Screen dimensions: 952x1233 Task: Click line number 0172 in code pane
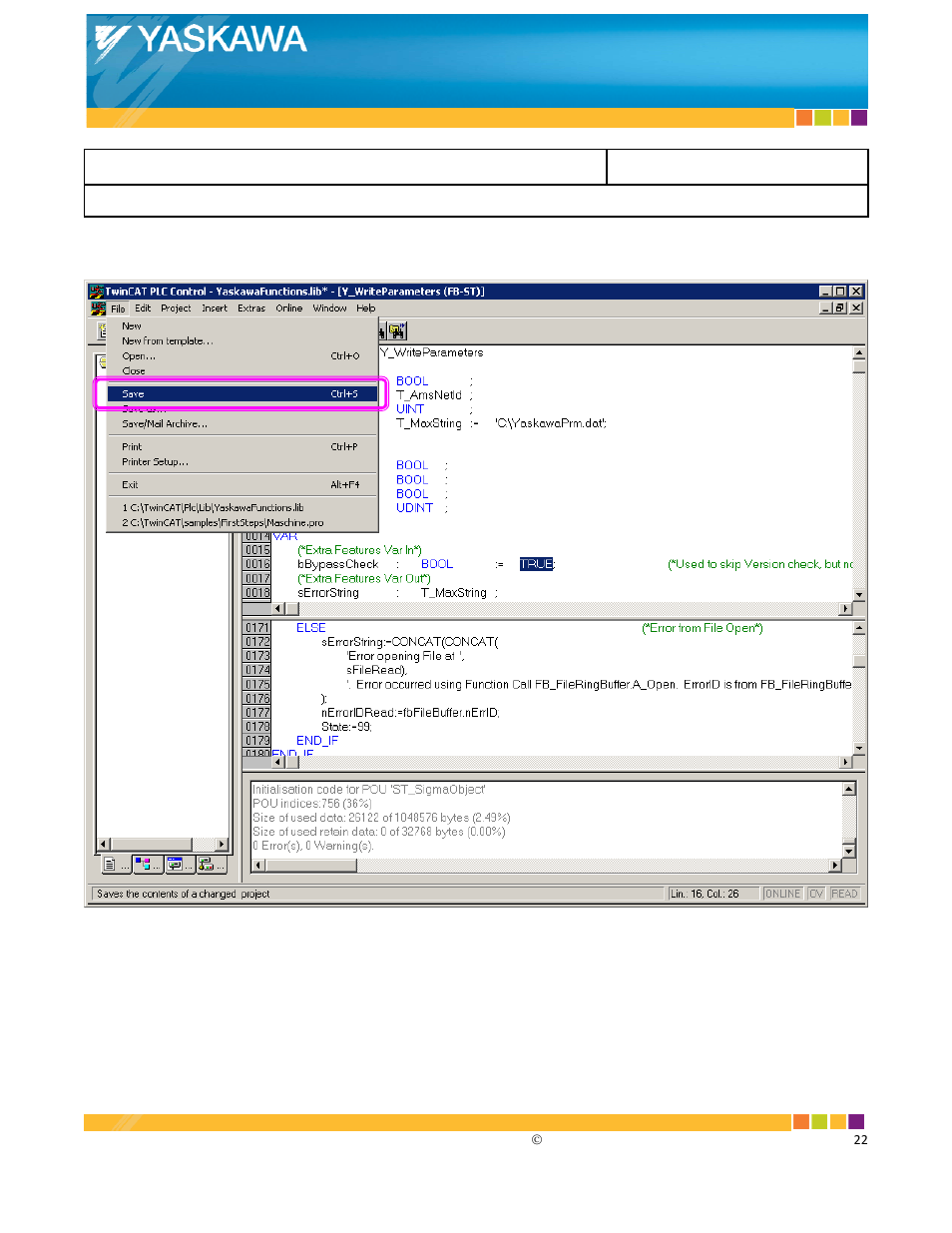tap(257, 642)
